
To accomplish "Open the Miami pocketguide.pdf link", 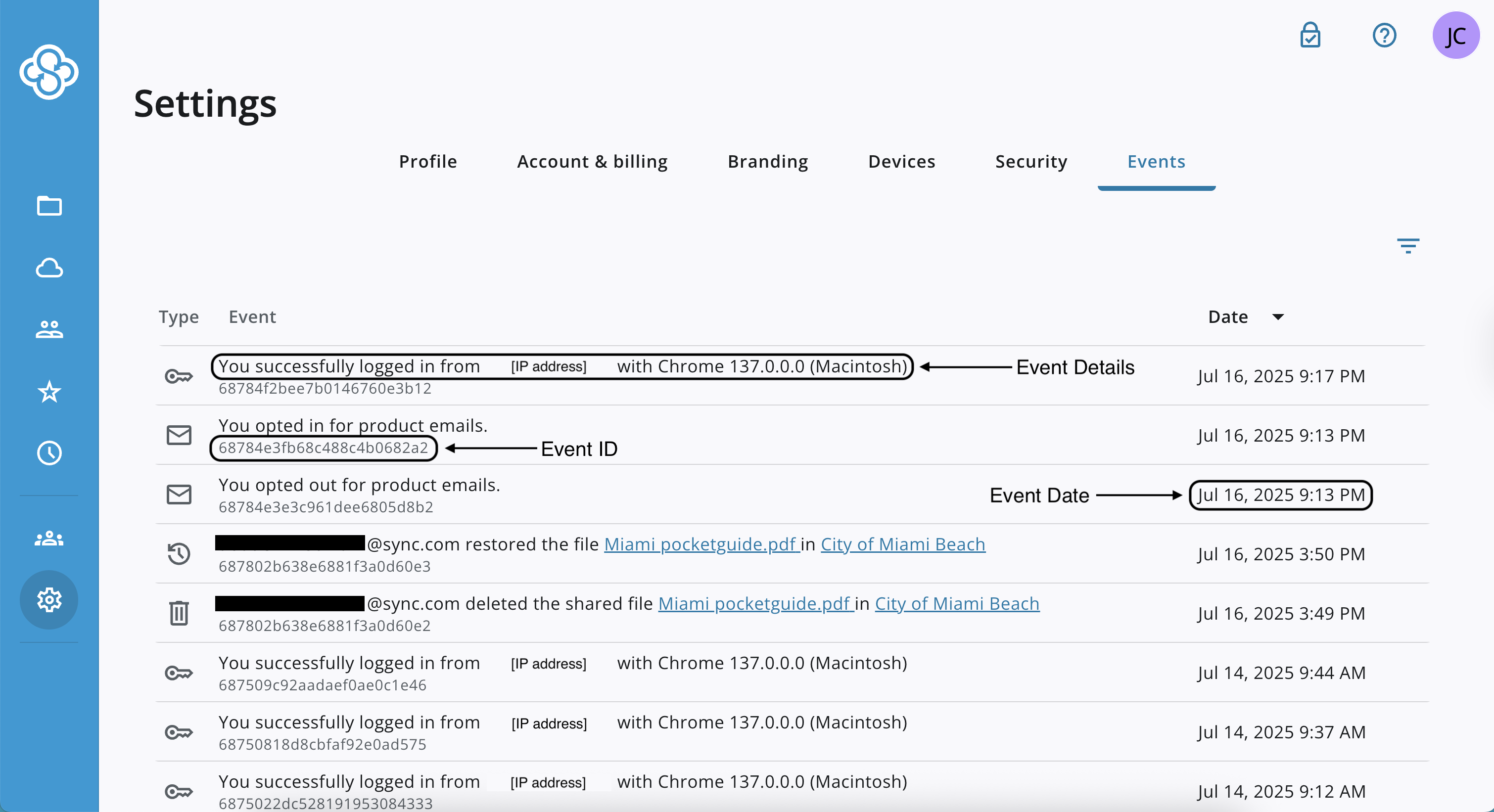I will pos(699,544).
